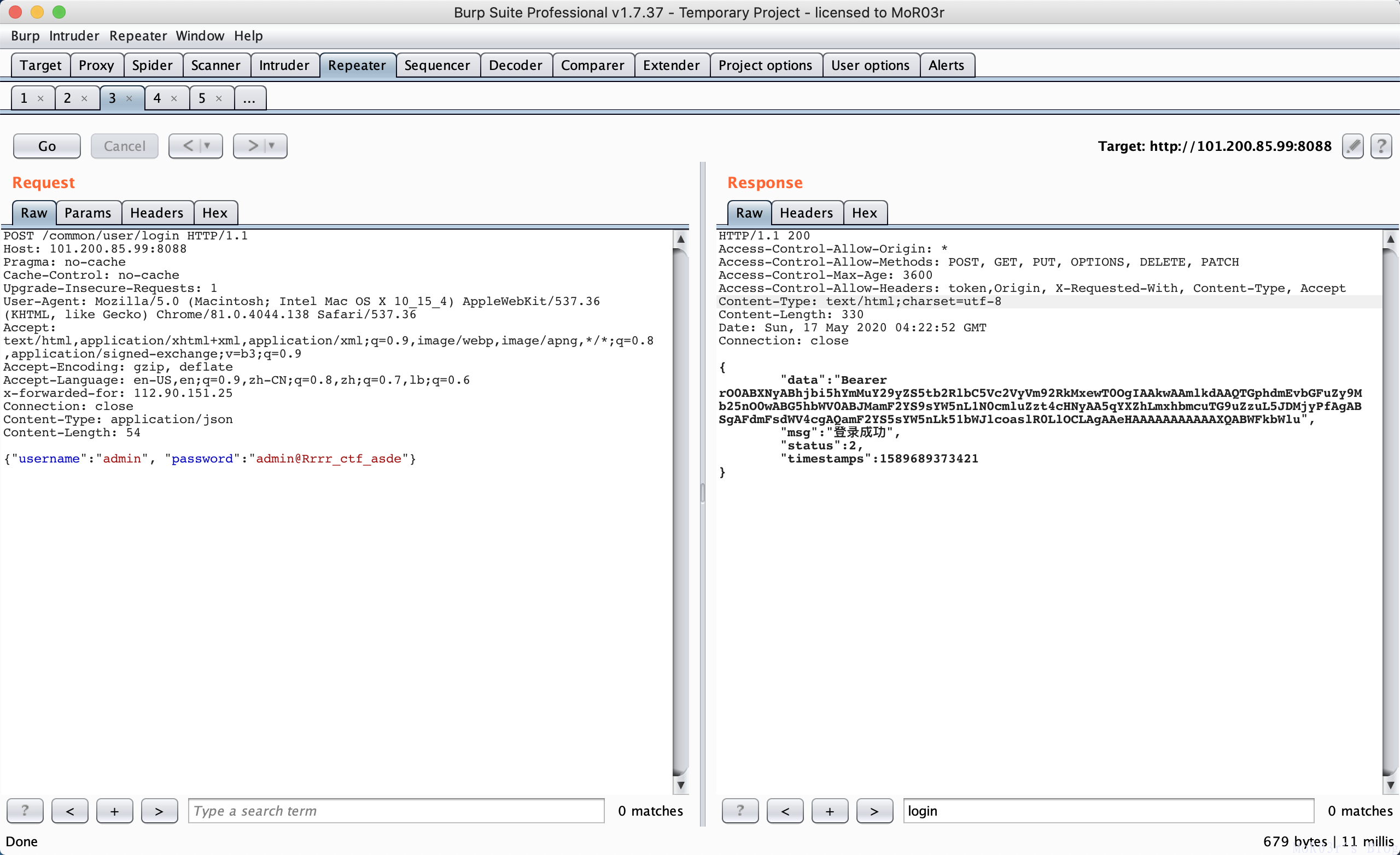Switch to the Sequencer tab

click(437, 66)
